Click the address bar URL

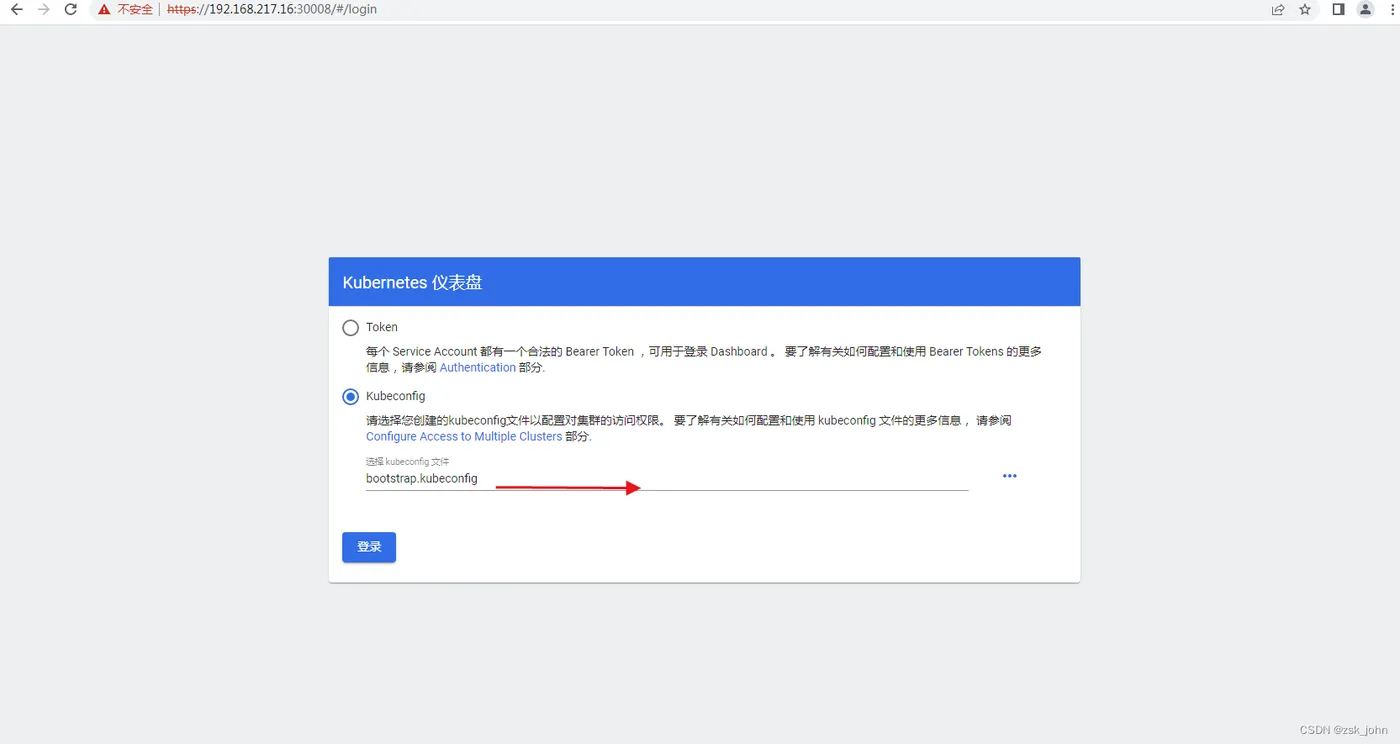pos(271,9)
